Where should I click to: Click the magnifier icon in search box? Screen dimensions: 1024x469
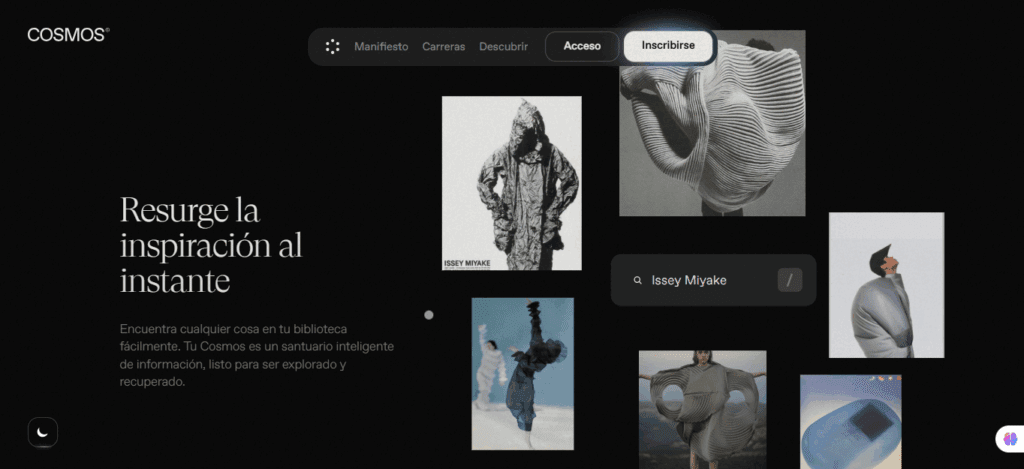tap(637, 280)
